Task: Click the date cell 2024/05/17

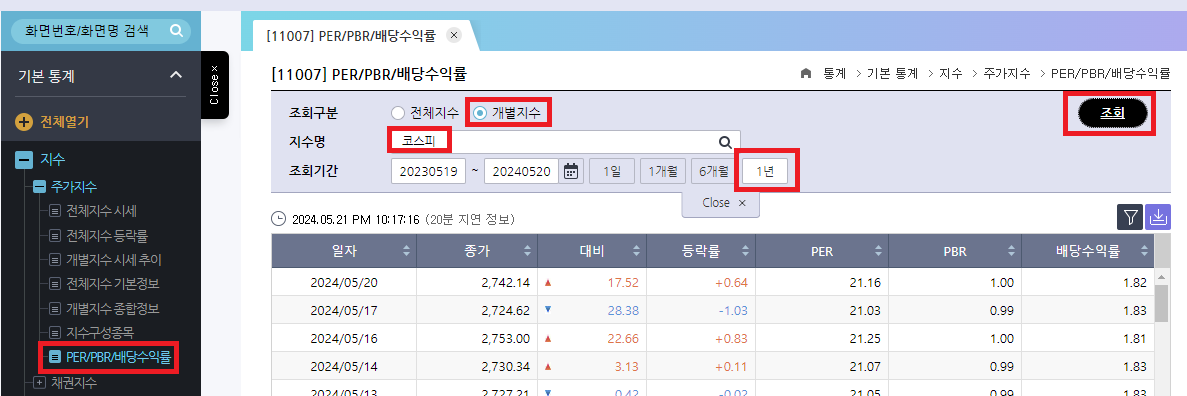Action: click(x=344, y=310)
